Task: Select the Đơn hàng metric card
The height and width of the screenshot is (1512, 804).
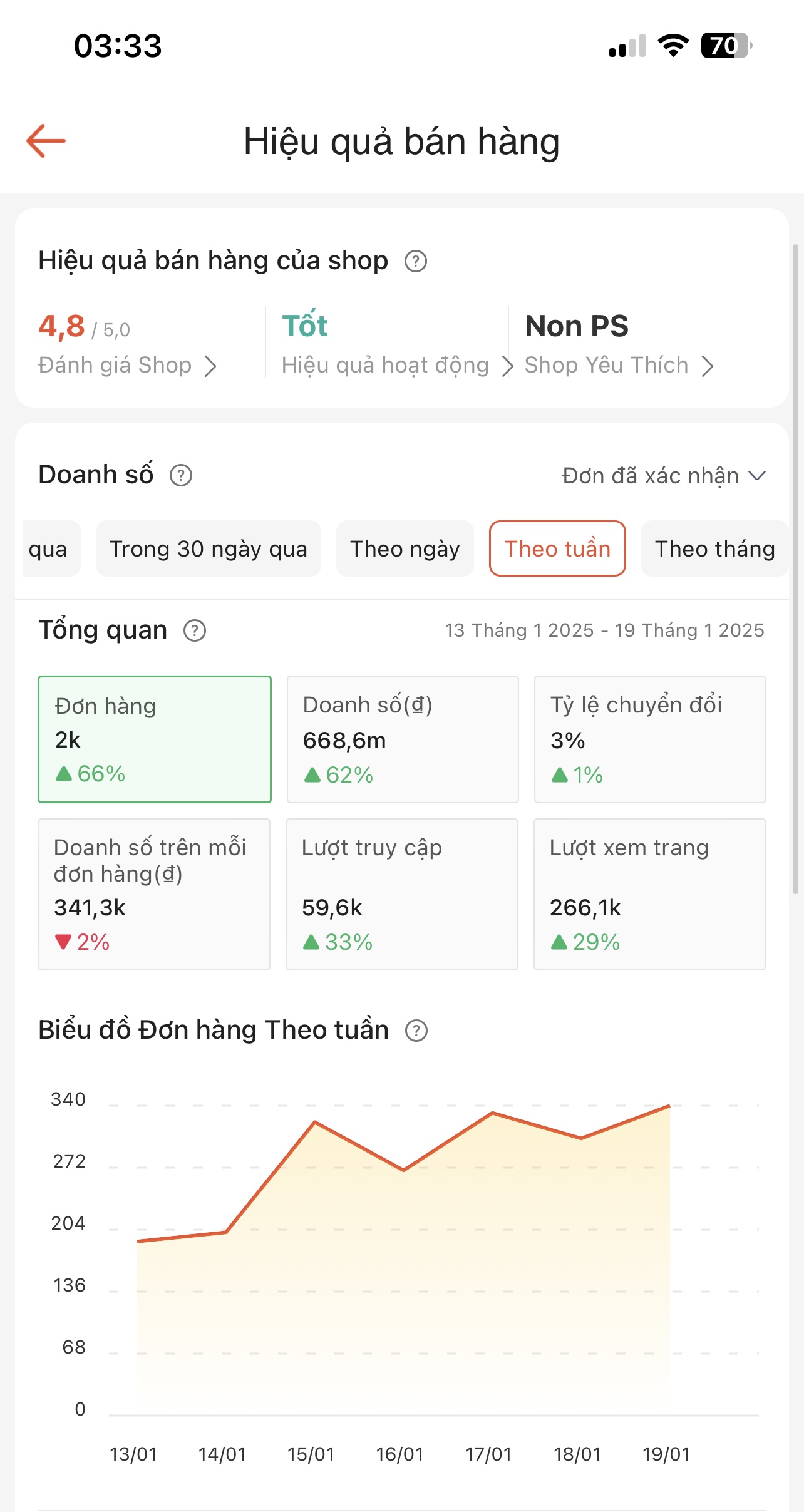Action: point(154,739)
